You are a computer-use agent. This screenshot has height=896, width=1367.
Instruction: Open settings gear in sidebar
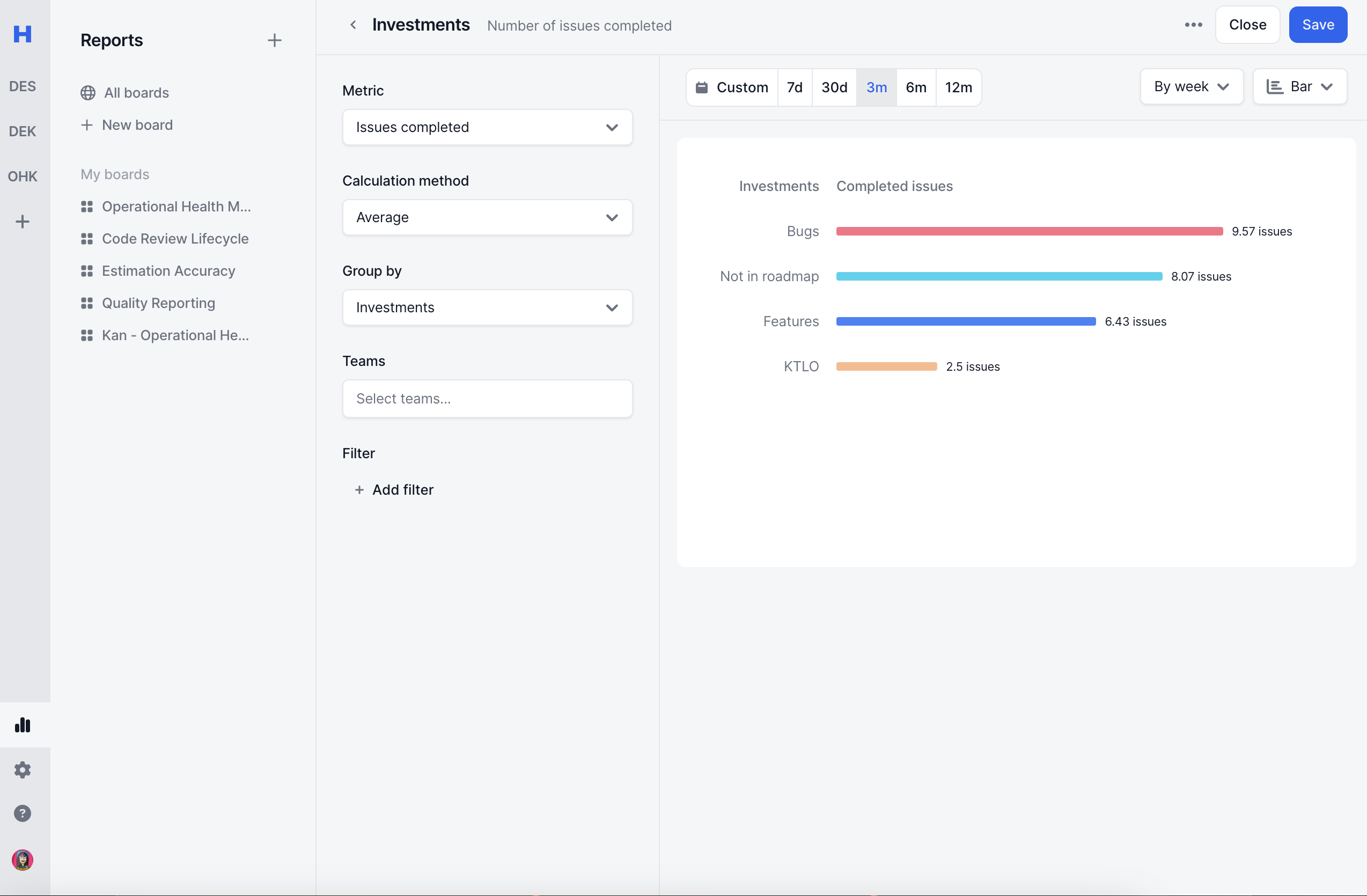[23, 769]
